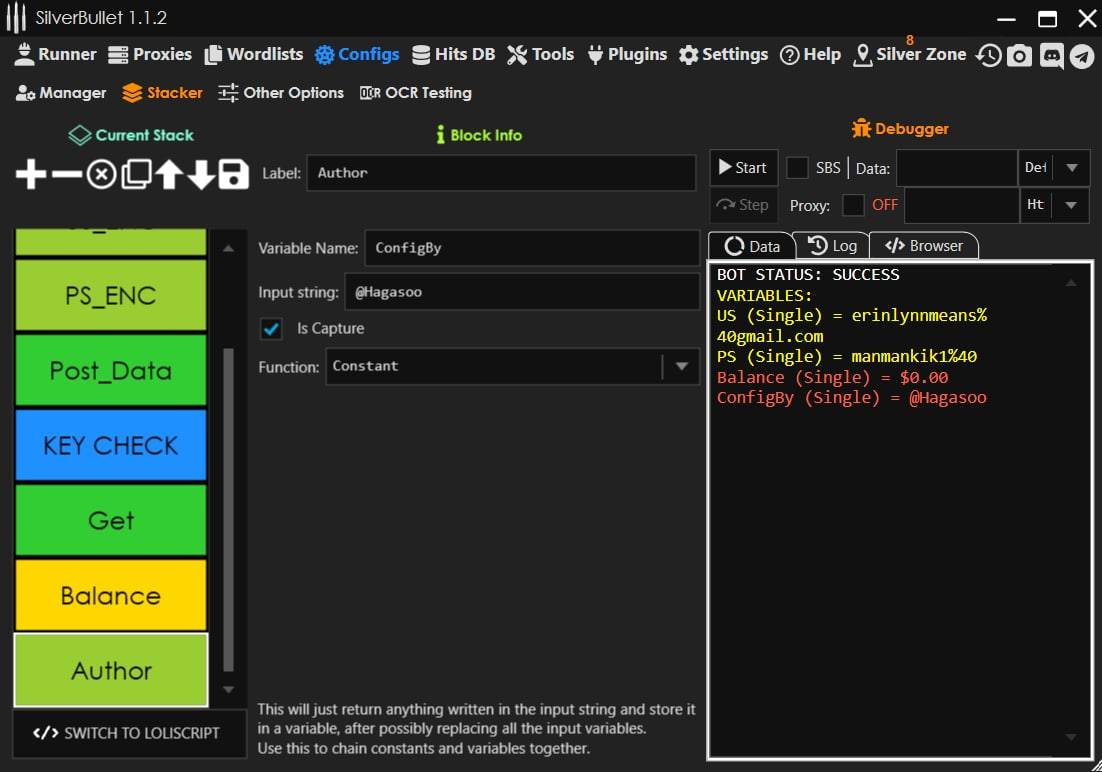Screen dimensions: 1102x772
Task: Expand the proxy type dropdown showing Ht
Action: tap(1071, 205)
